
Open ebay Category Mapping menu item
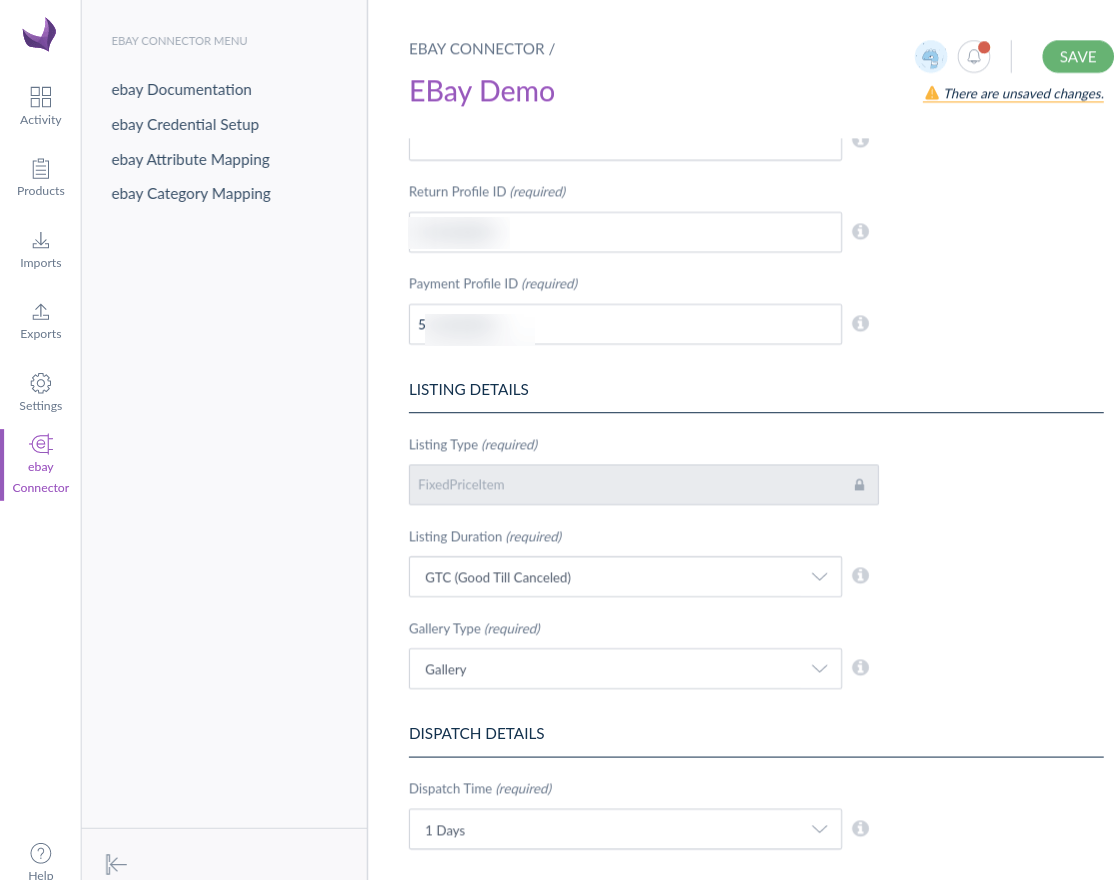(191, 194)
